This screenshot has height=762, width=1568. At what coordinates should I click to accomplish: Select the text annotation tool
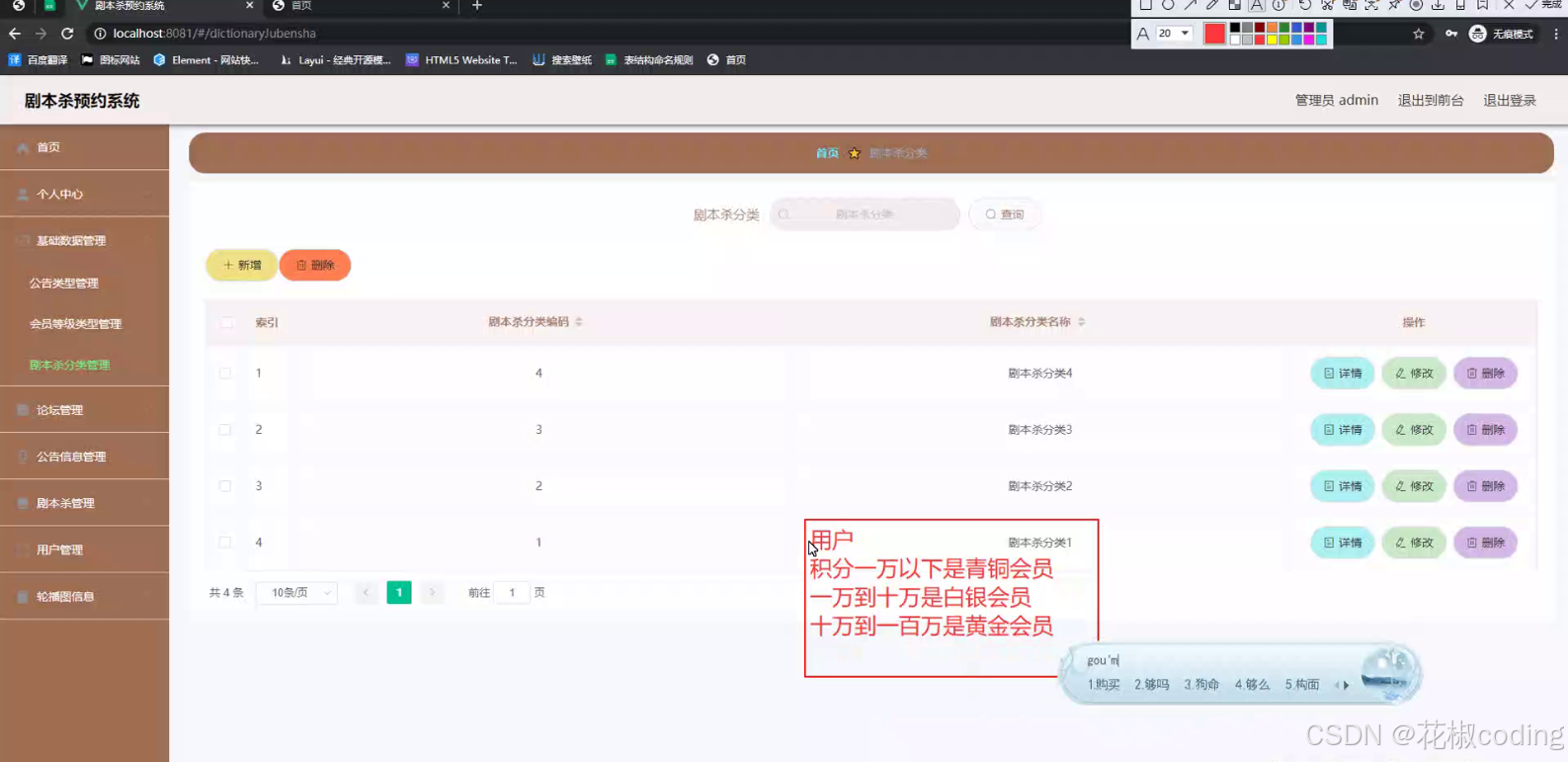coord(1257,5)
